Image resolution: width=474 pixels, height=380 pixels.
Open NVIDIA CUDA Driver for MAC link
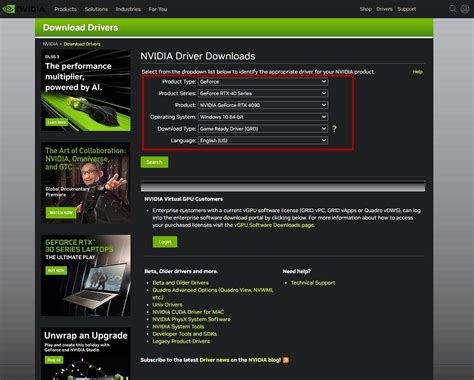click(x=188, y=312)
